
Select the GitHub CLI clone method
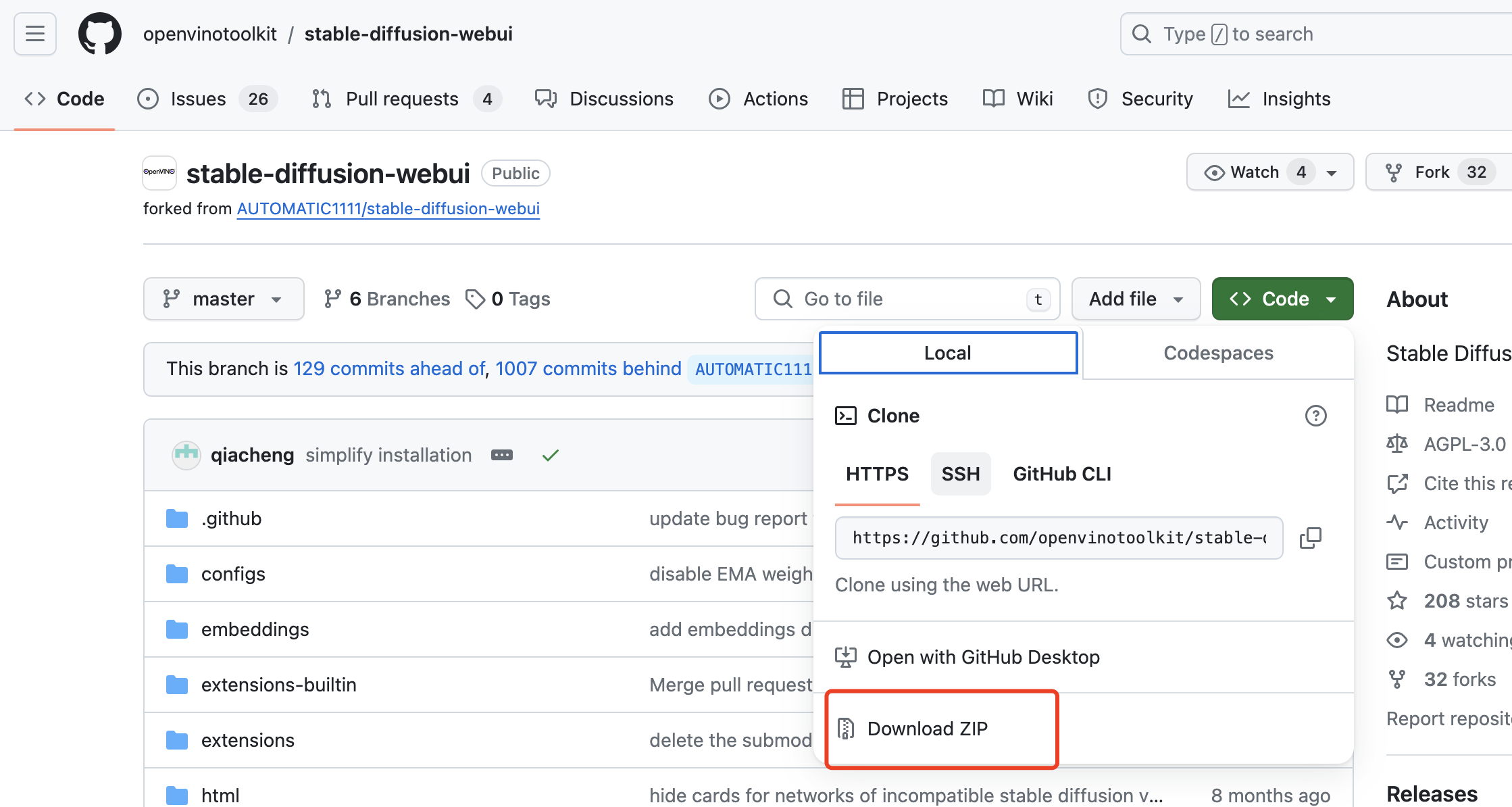tap(1062, 474)
